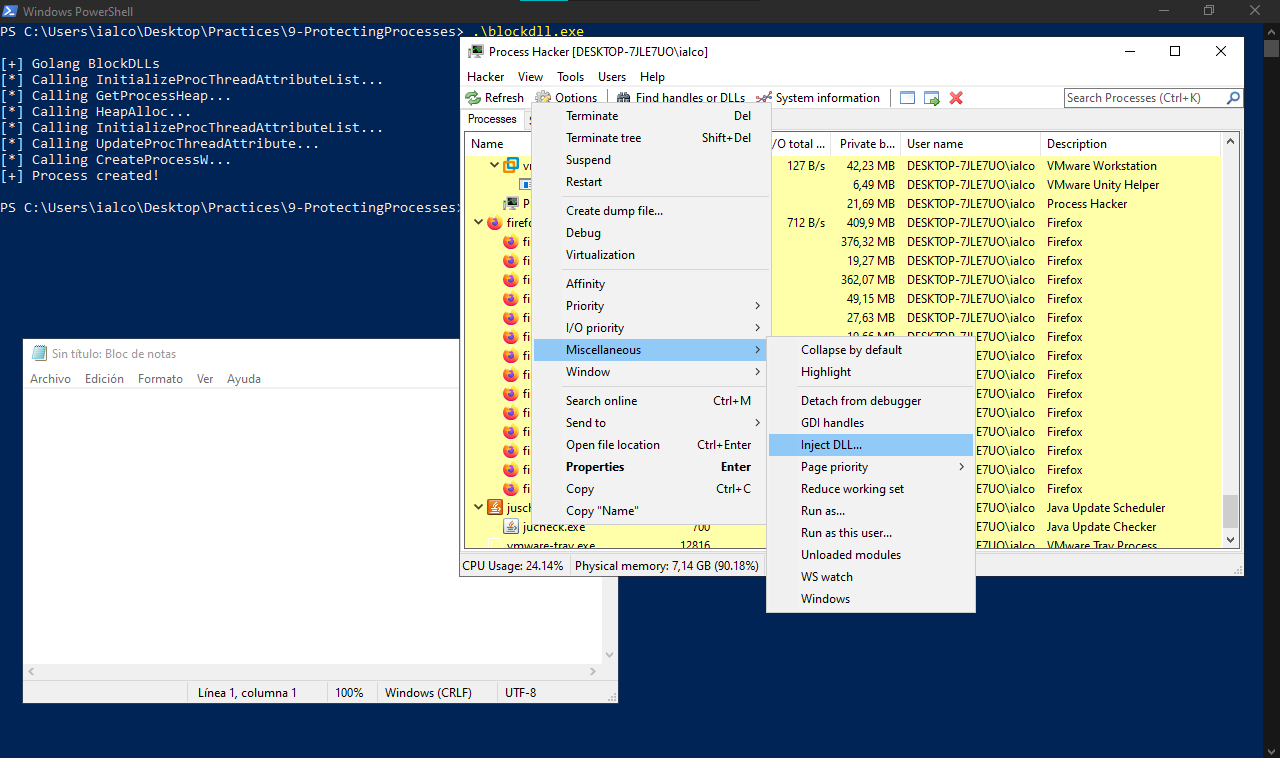Click the Notepad title bar icon
The height and width of the screenshot is (758, 1280).
pos(39,353)
